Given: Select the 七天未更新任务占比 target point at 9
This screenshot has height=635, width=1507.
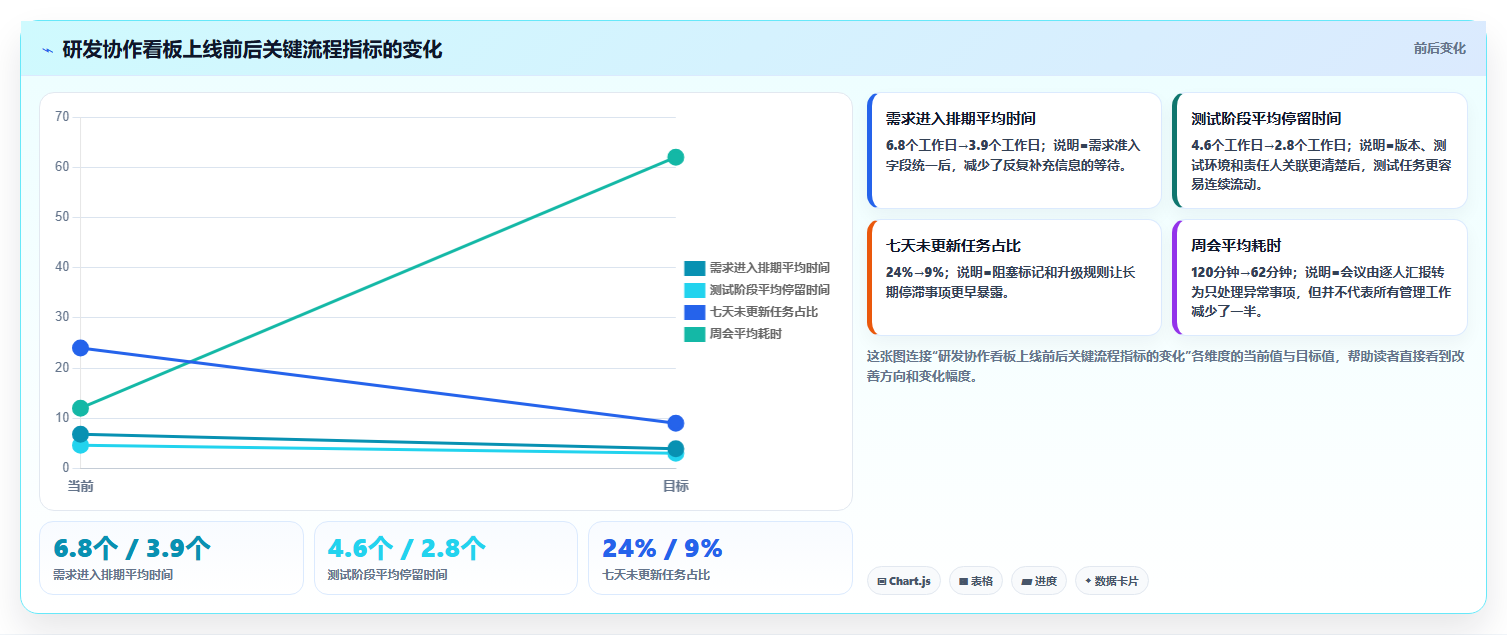Looking at the screenshot, I should click(675, 423).
